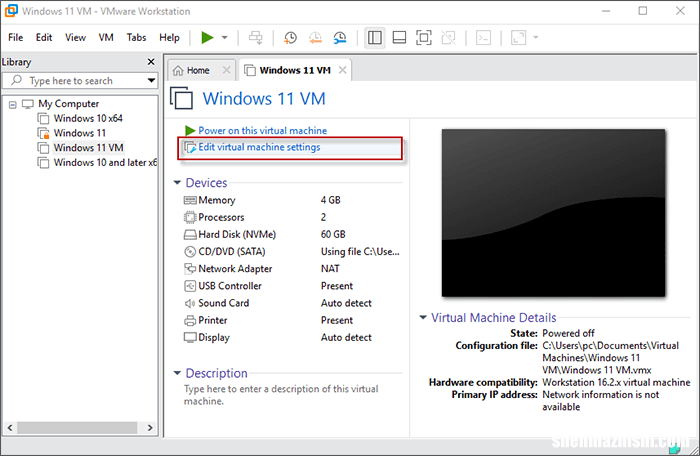Click the 4 GB memory value
This screenshot has height=456, width=700.
pos(330,200)
